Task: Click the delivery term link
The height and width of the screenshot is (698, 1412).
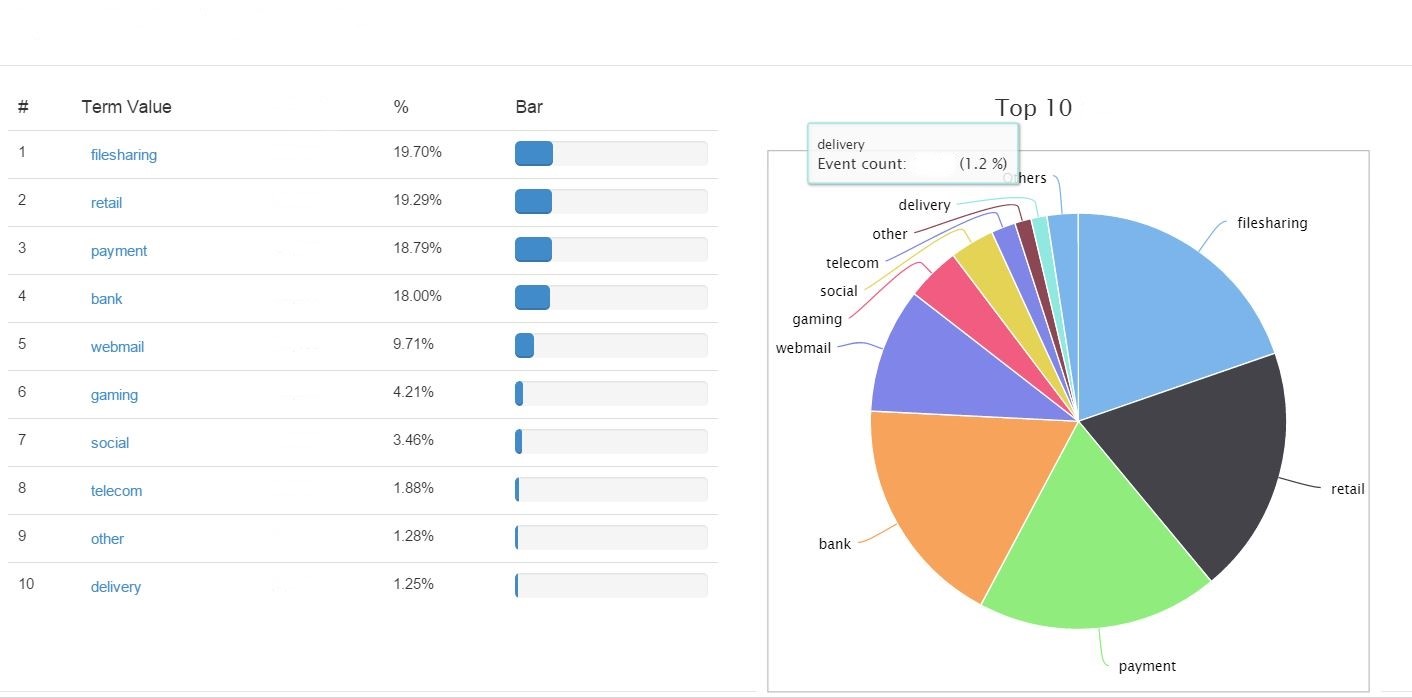Action: (115, 587)
